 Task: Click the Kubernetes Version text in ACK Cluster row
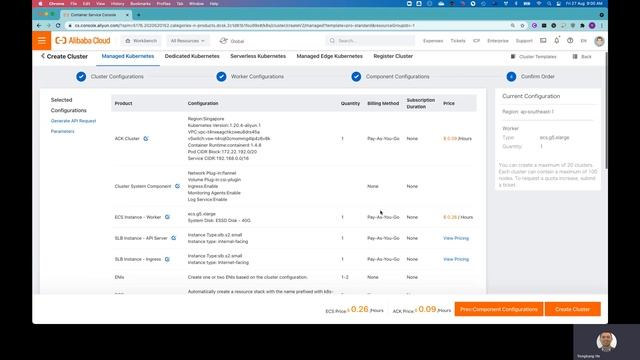coord(224,125)
